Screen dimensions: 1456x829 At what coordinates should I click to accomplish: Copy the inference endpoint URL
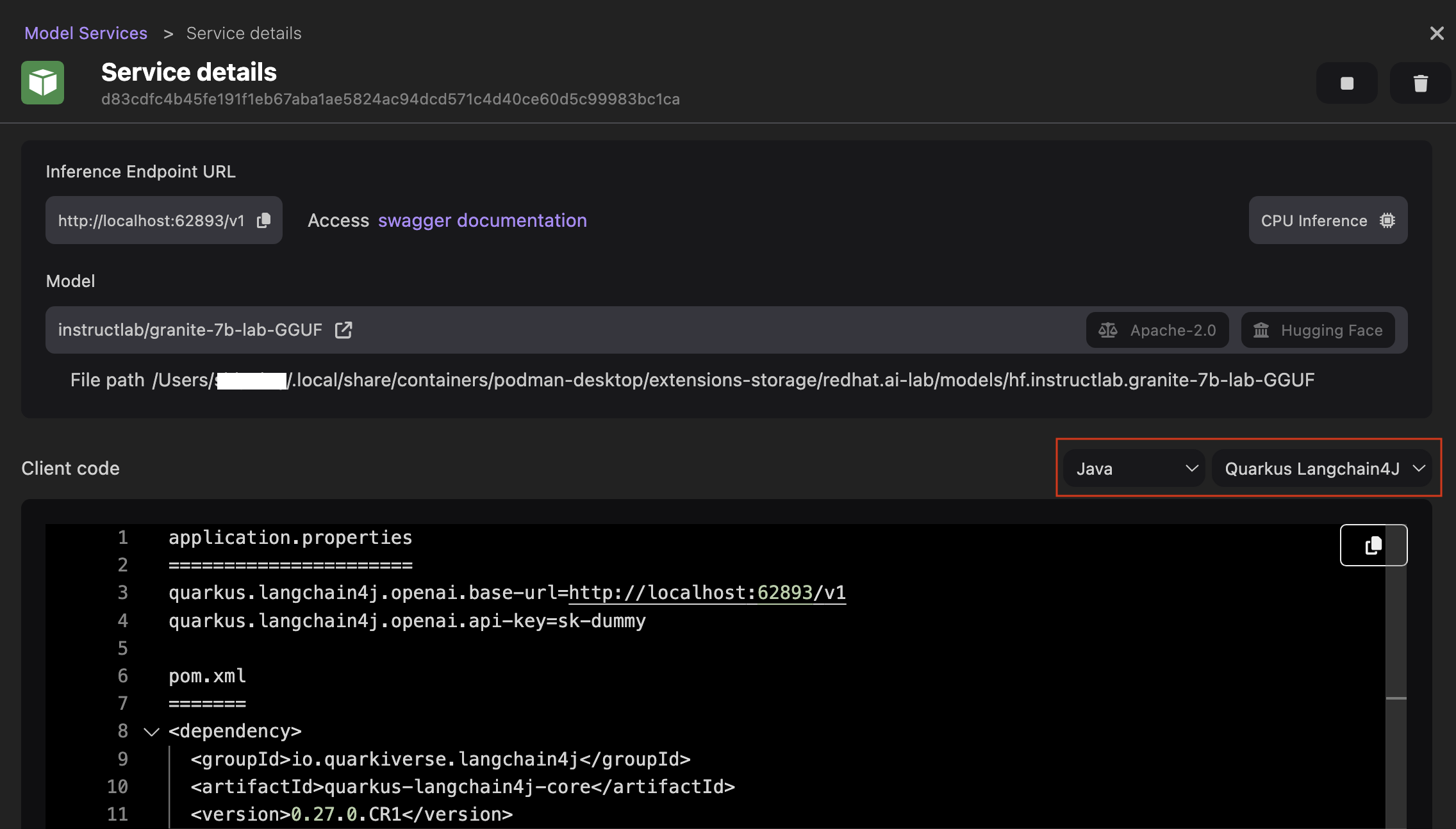point(265,220)
